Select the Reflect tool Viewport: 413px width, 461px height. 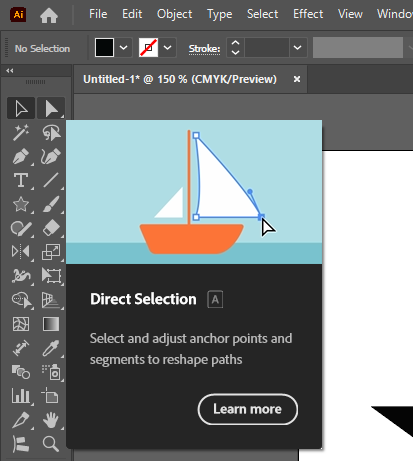click(x=21, y=252)
